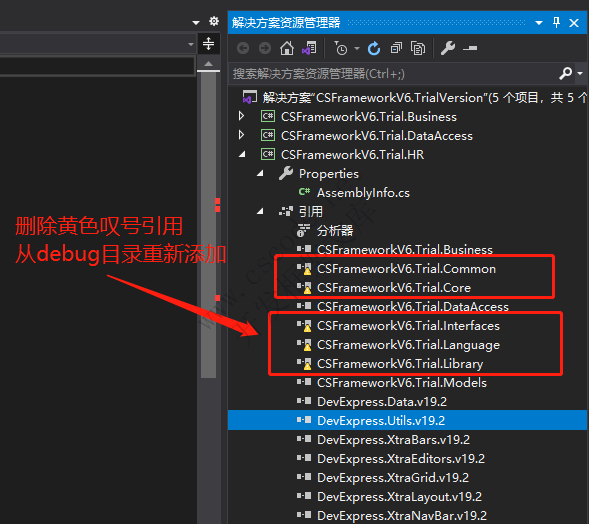Click the Forward navigation arrow in Solution Explorer
Viewport: 589px width, 524px height.
tap(265, 48)
